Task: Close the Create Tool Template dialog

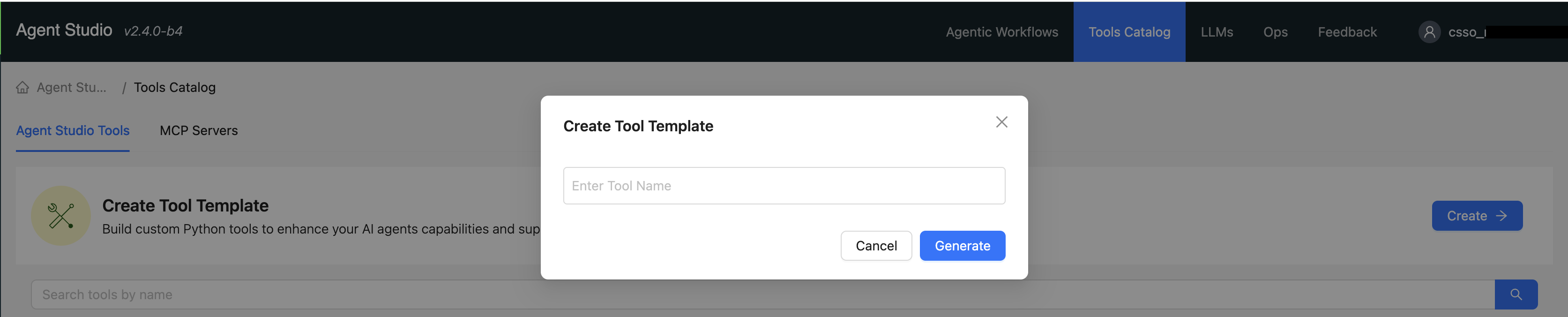Action: click(x=1001, y=122)
